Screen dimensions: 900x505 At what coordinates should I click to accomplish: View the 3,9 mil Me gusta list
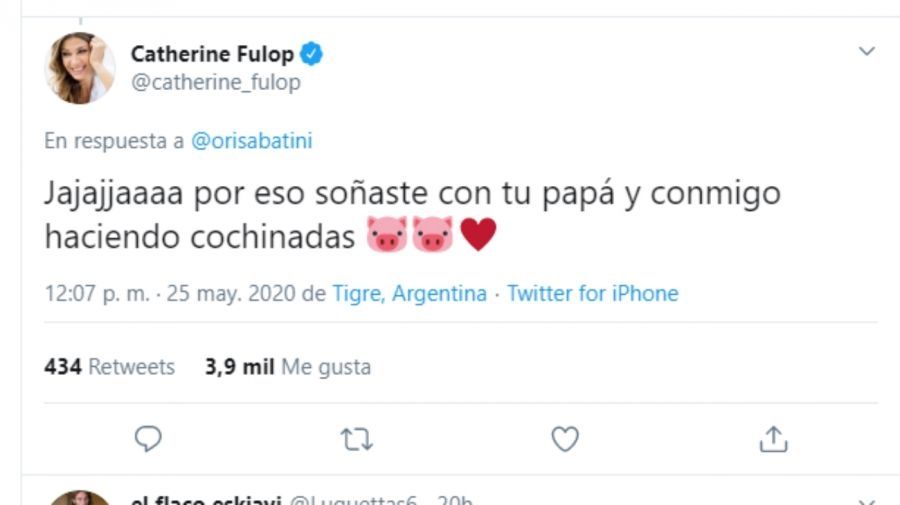[288, 367]
